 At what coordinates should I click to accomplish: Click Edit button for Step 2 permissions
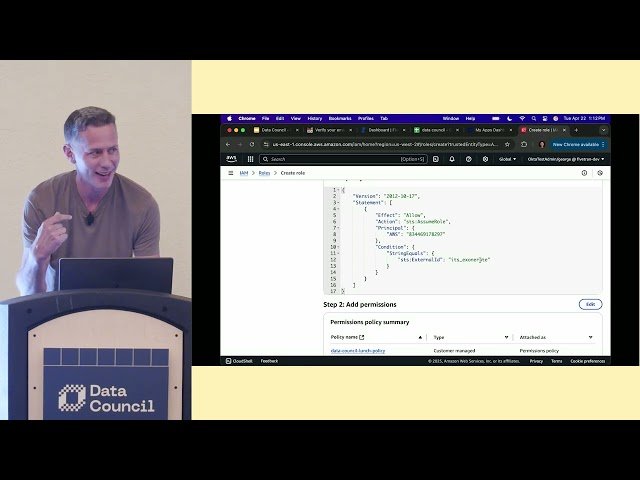click(590, 304)
